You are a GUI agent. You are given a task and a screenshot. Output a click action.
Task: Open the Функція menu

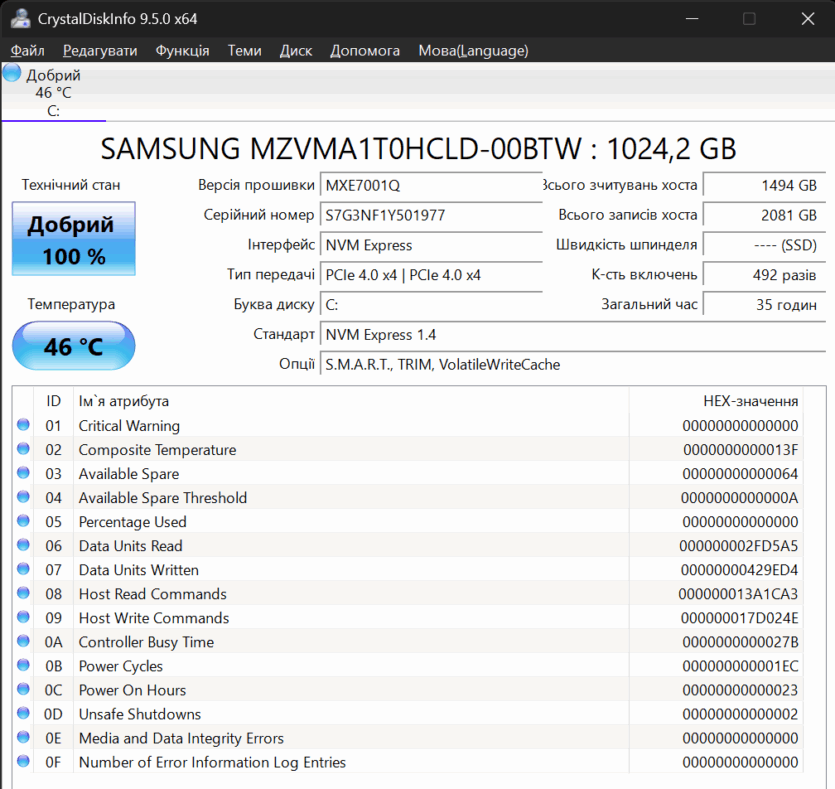182,50
